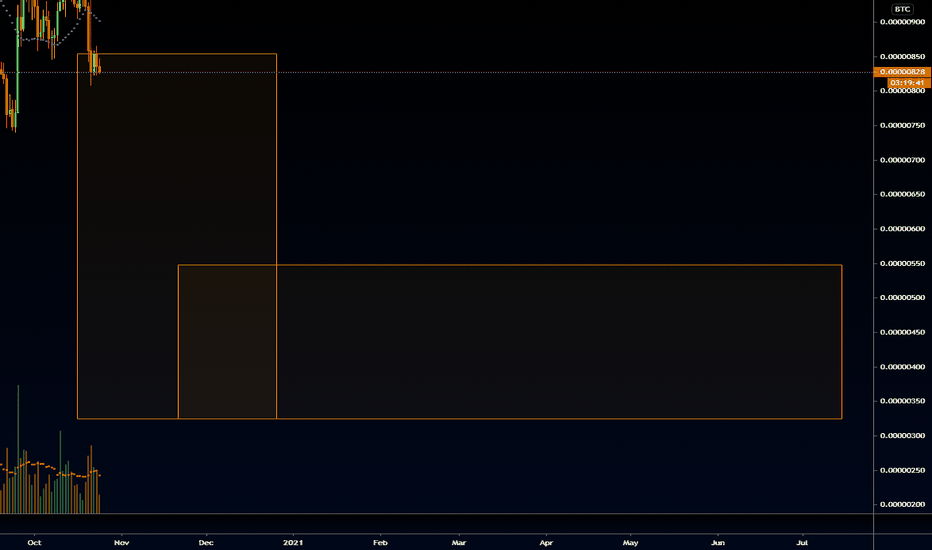Viewport: 932px width, 550px height.
Task: Click the Oct label on time axis
Action: tap(34, 542)
